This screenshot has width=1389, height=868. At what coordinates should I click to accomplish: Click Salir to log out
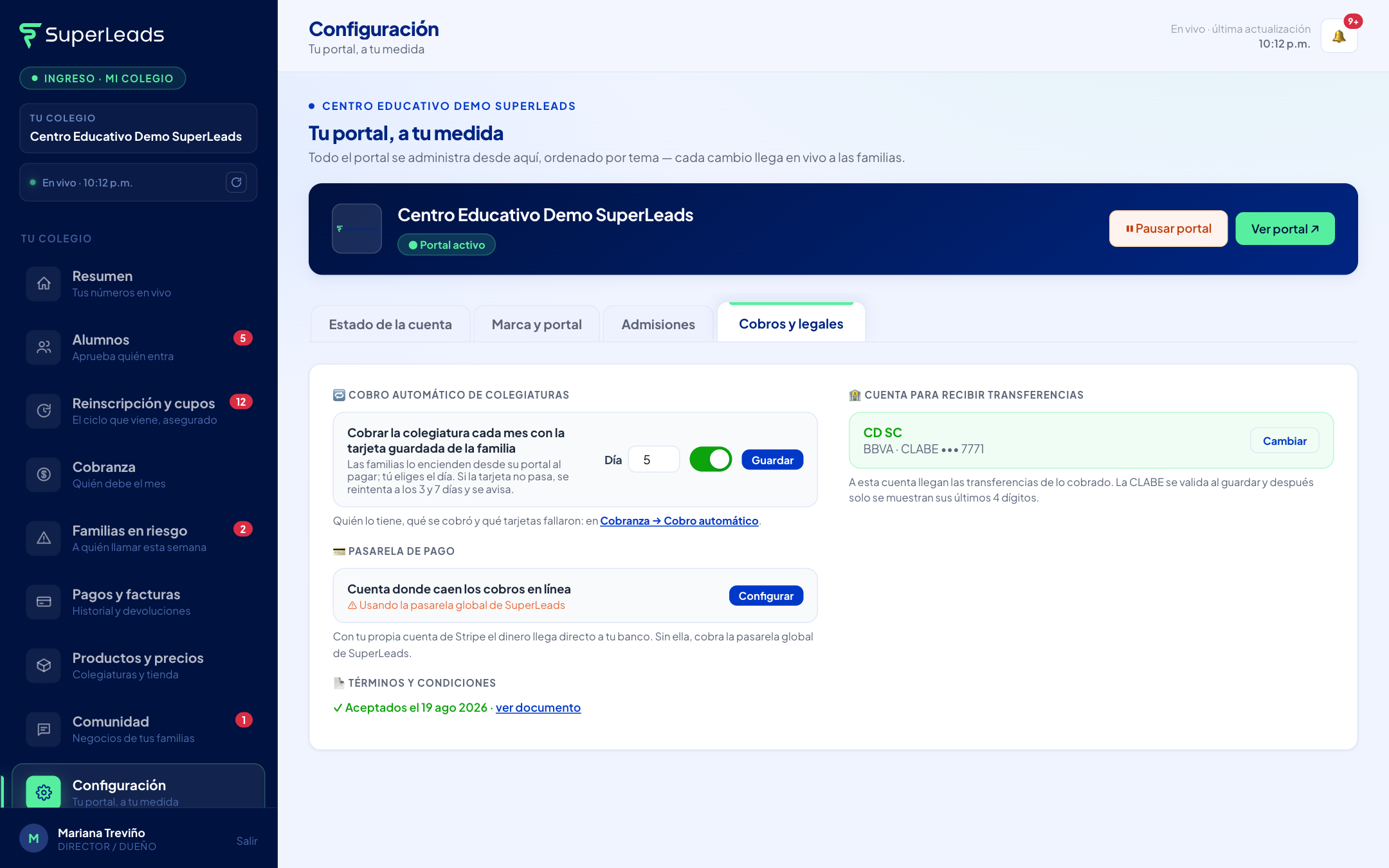click(246, 841)
